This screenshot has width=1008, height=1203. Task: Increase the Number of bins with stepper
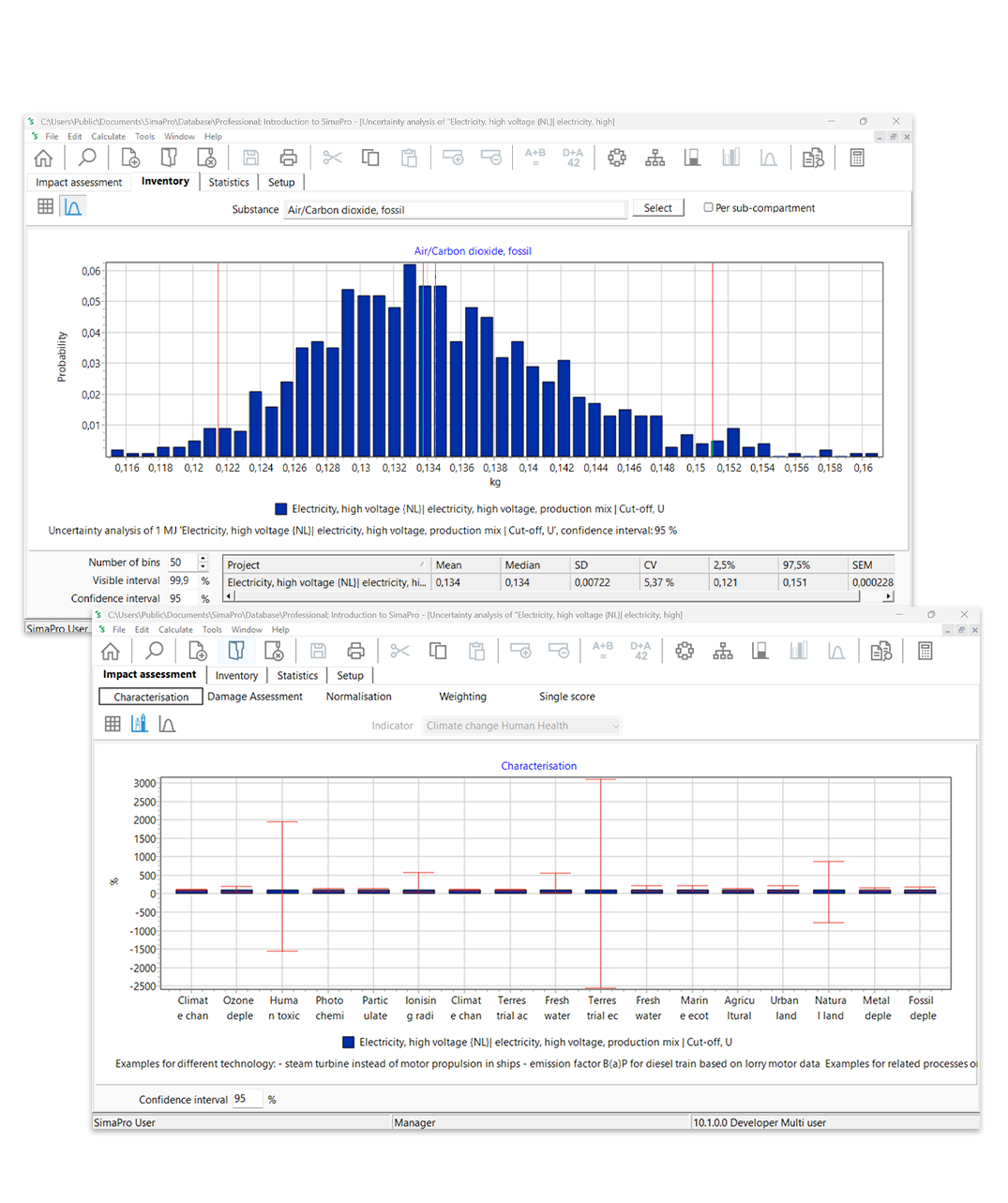203,559
